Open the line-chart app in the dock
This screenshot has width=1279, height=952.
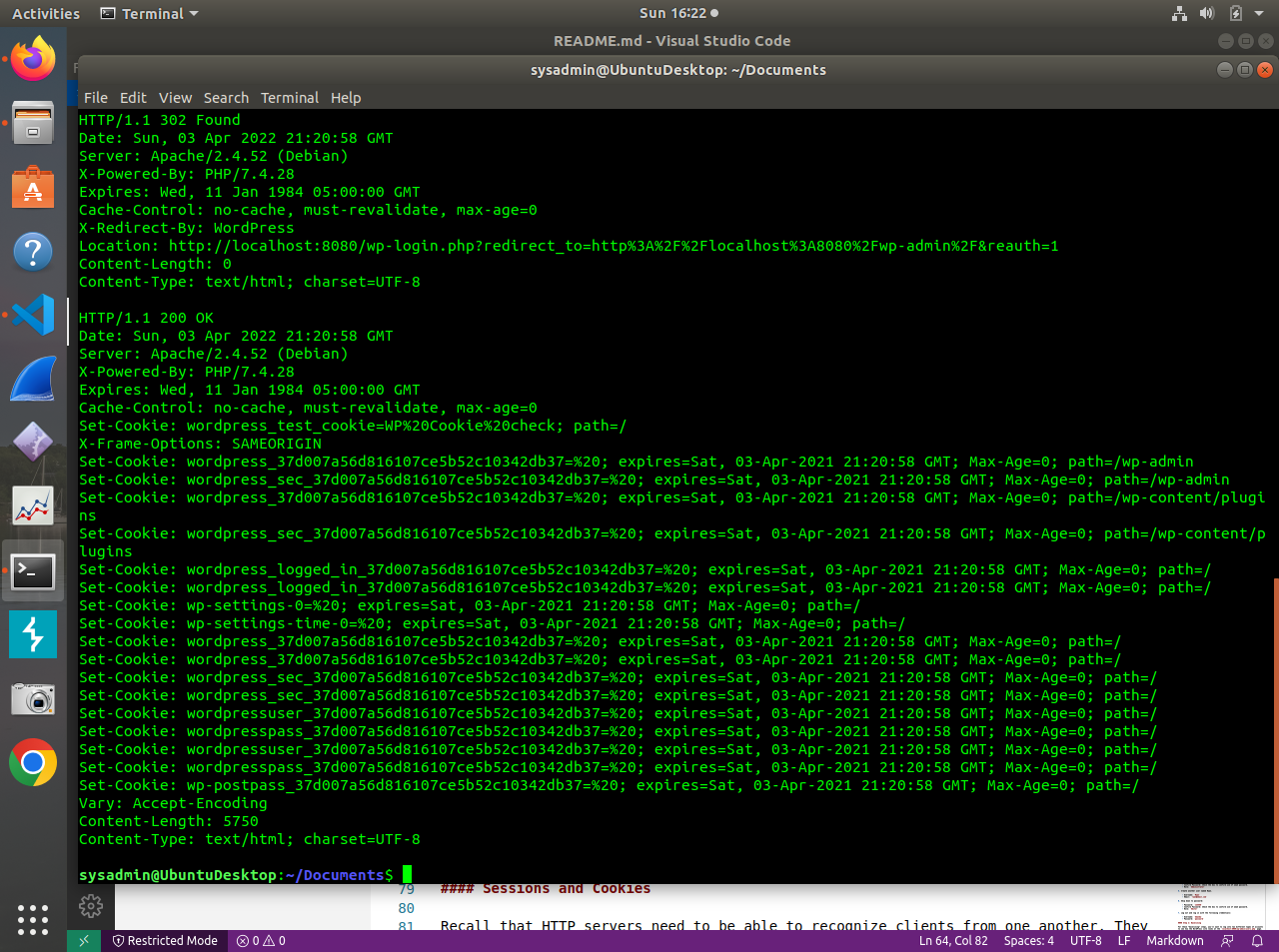click(x=33, y=506)
